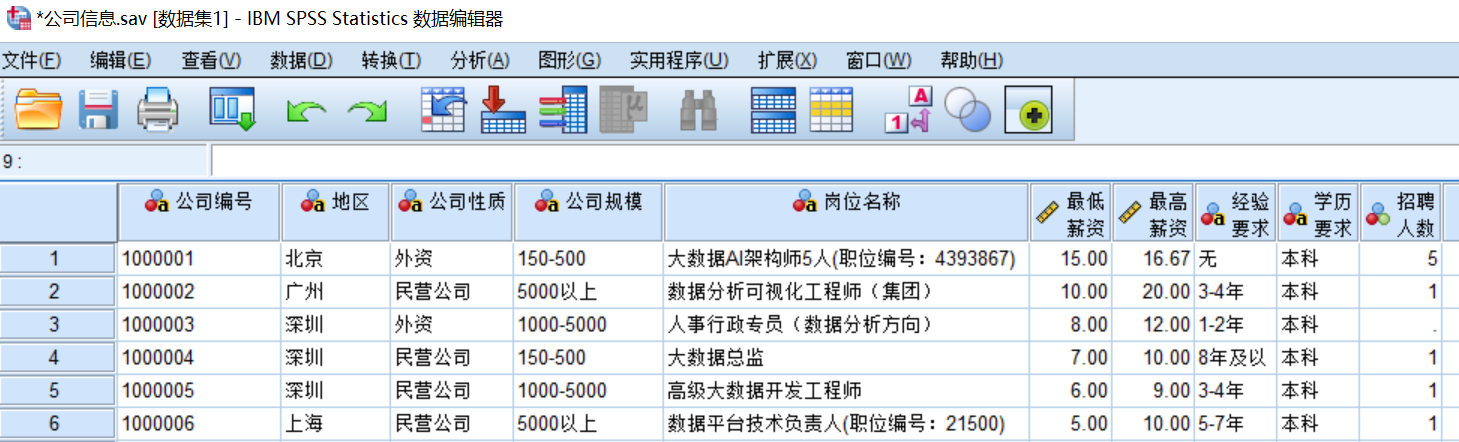Click cell 数据分析可视化工程师（集团）
The width and height of the screenshot is (1459, 442).
(847, 292)
